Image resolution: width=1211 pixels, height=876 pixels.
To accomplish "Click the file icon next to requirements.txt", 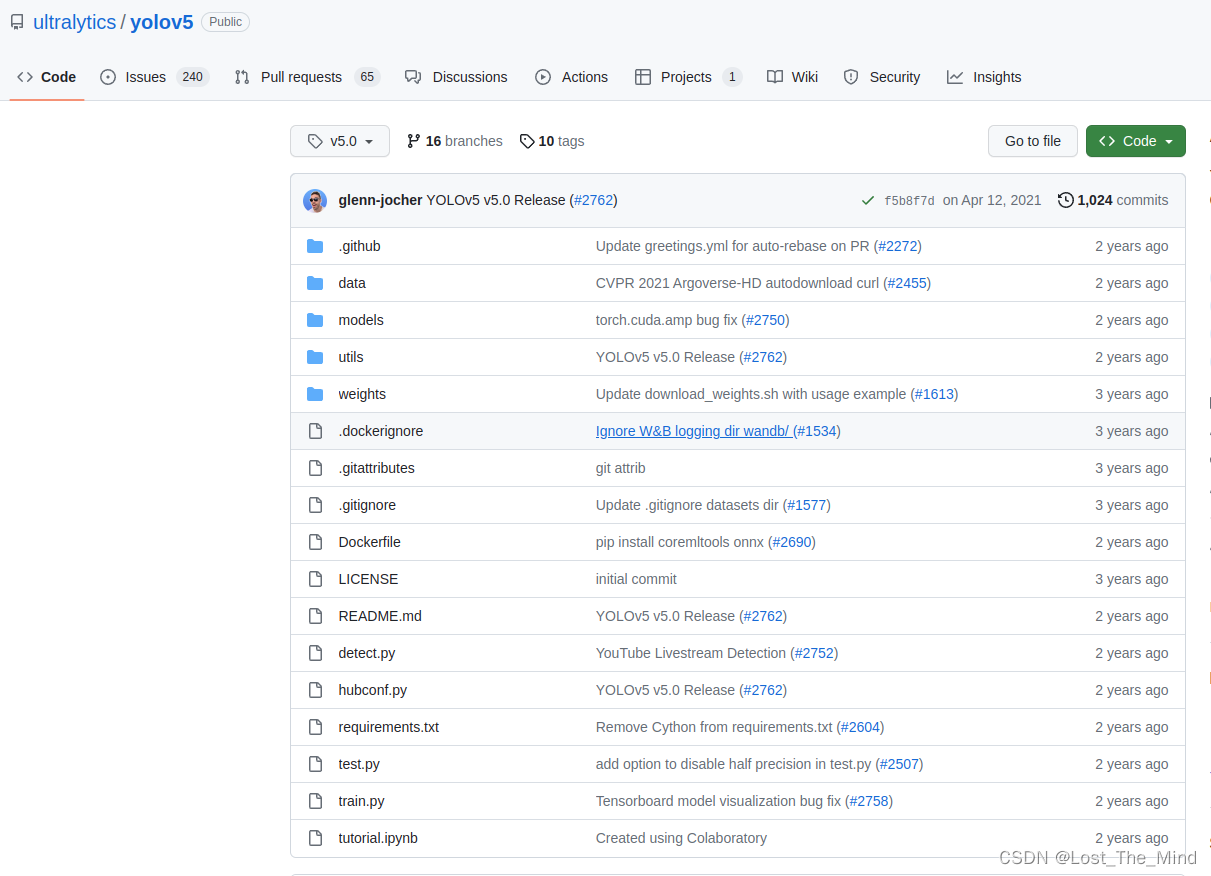I will 315,727.
